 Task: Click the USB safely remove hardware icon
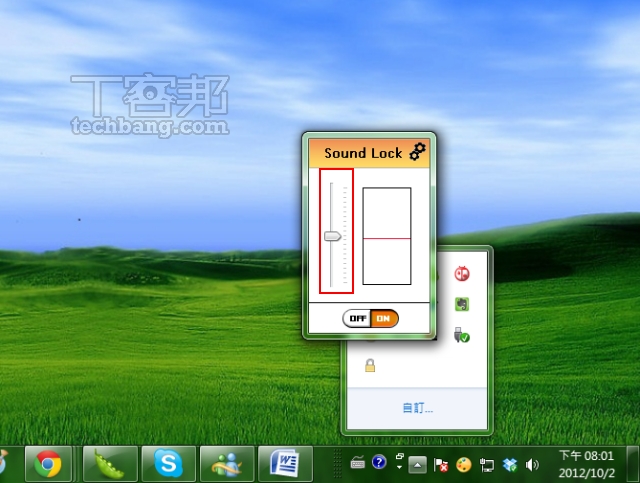click(462, 336)
